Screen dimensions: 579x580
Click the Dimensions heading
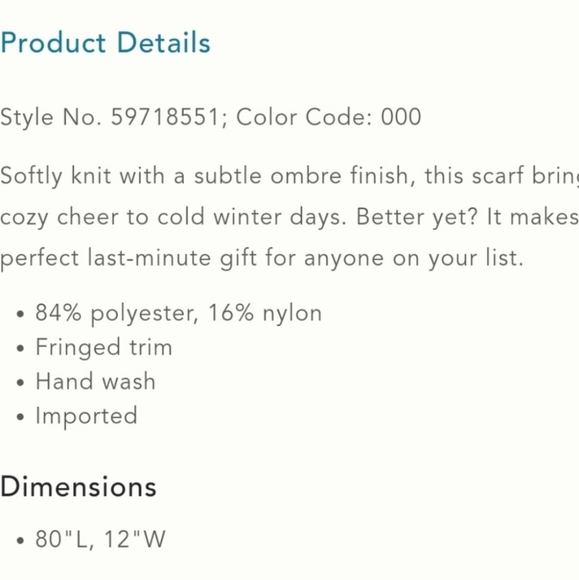78,487
